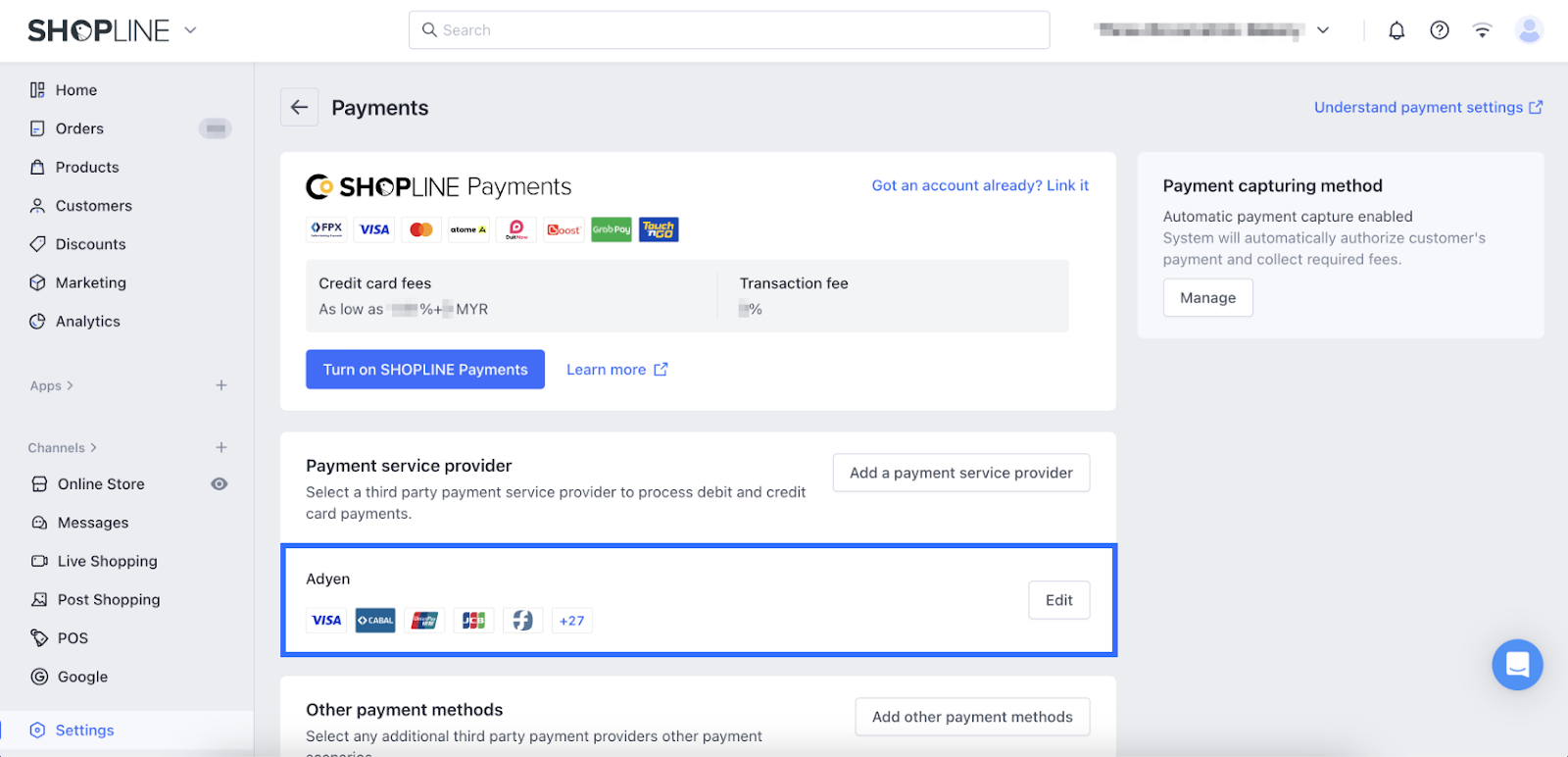
Task: Click the DuitNow payment logo
Action: point(516,229)
